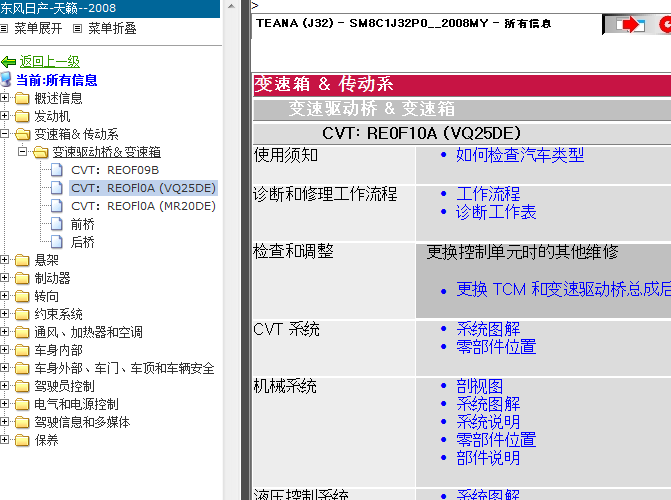671x500 pixels.
Task: Select CVT: REOF09B tree item
Action: coord(115,170)
